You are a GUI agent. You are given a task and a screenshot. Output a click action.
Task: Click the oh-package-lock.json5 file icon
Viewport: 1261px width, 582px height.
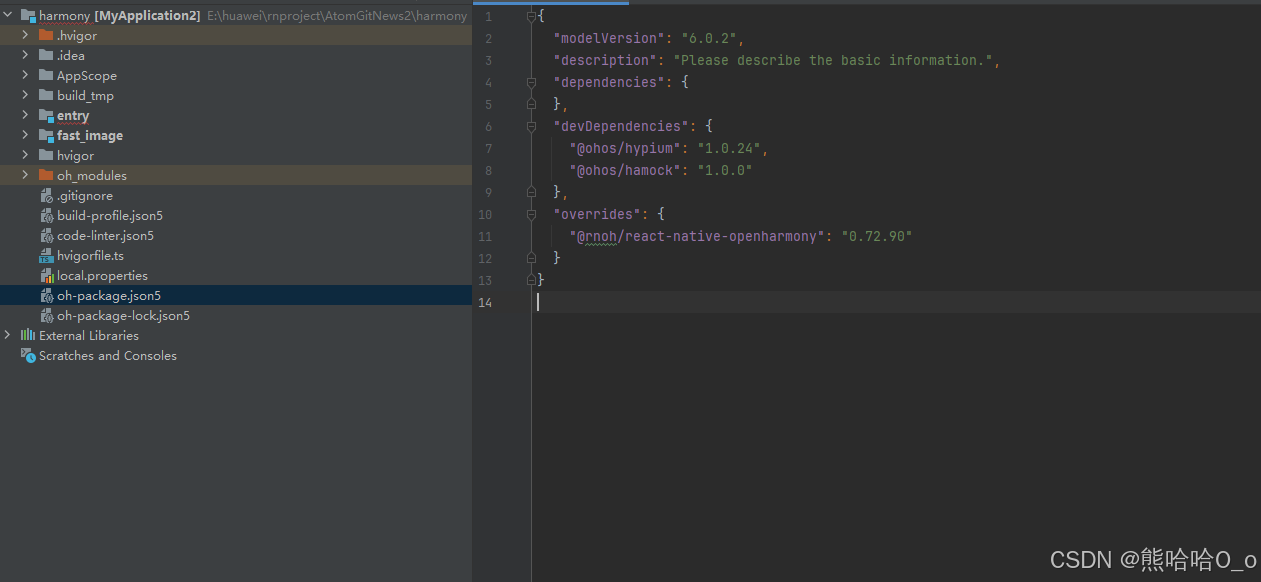47,315
